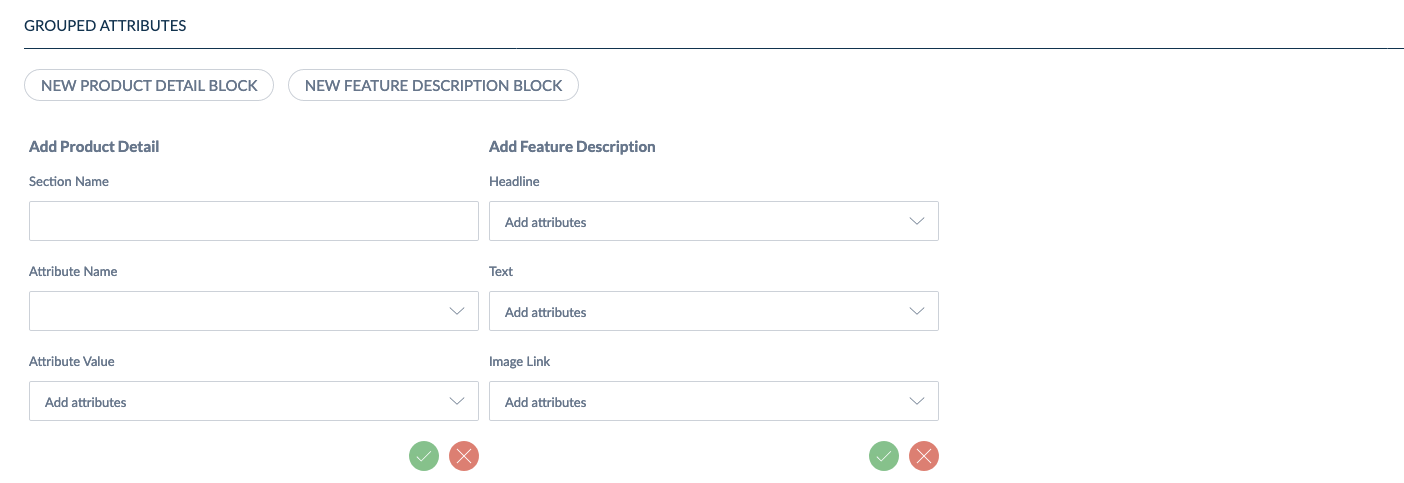1404x483 pixels.
Task: Select the Grouped Attributes section heading
Action: click(105, 26)
